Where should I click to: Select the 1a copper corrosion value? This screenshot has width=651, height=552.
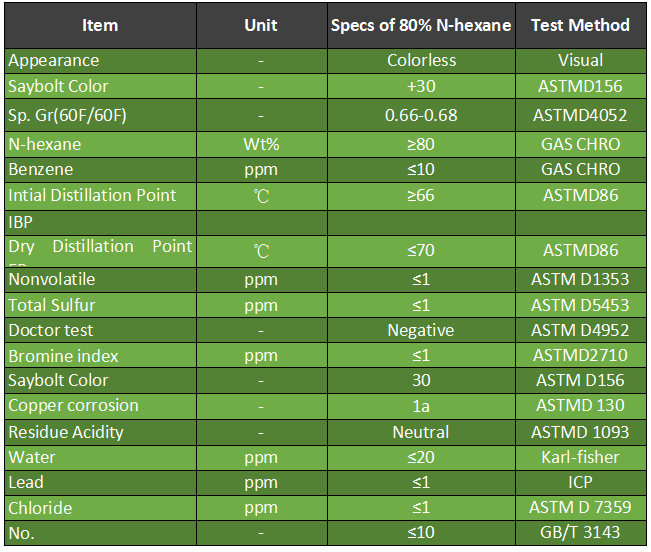click(421, 406)
